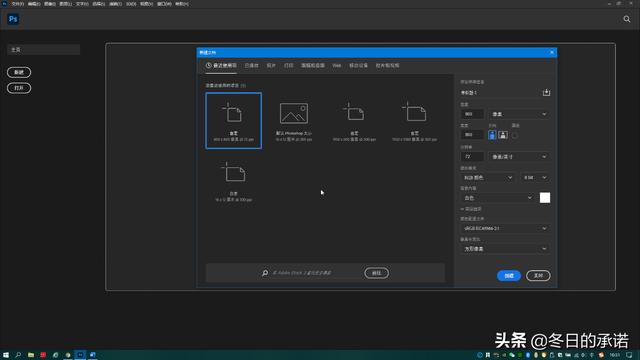
Task: Click the height input field
Action: click(472, 135)
